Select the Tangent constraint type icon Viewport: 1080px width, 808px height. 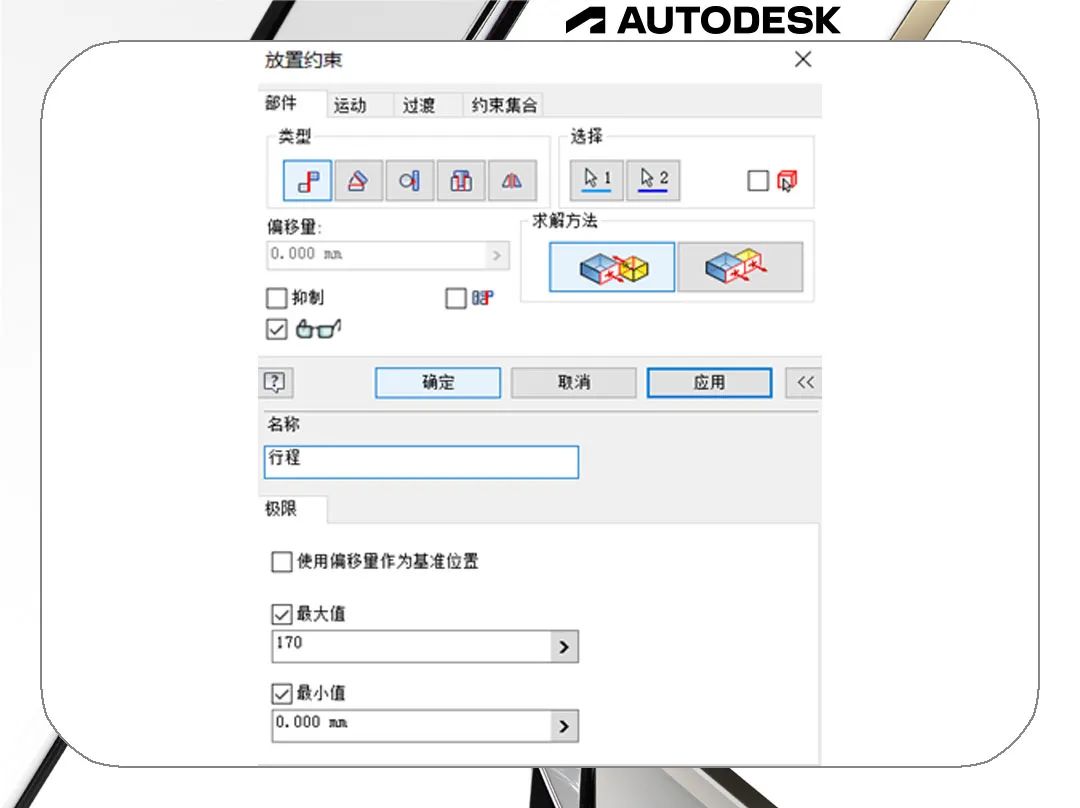[409, 180]
